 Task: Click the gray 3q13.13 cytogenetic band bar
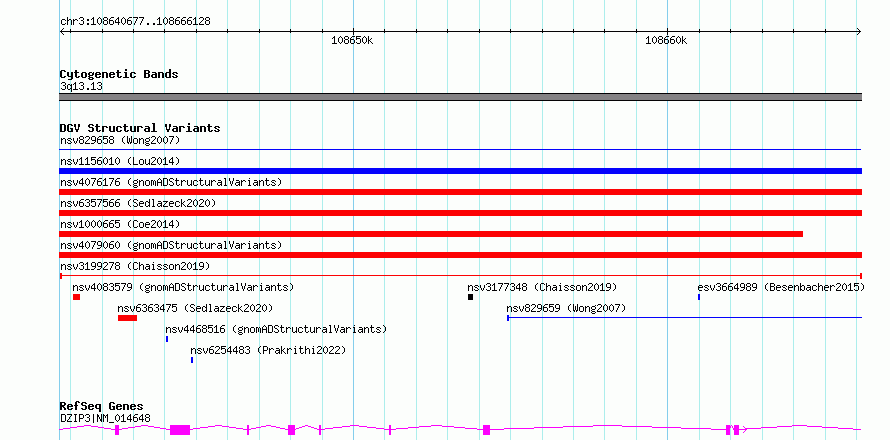(460, 97)
